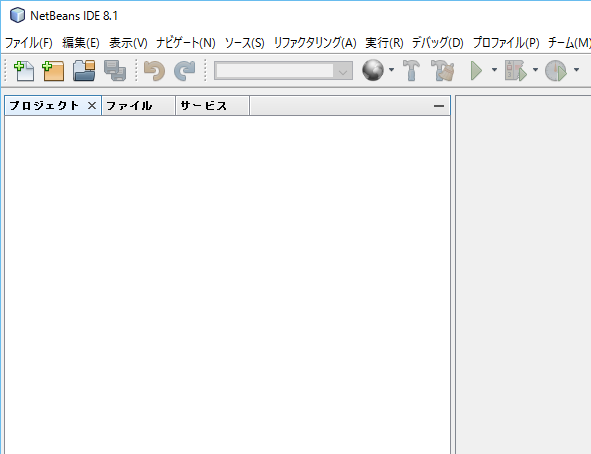Open the project configuration combo box
The height and width of the screenshot is (454, 591).
pyautogui.click(x=283, y=70)
